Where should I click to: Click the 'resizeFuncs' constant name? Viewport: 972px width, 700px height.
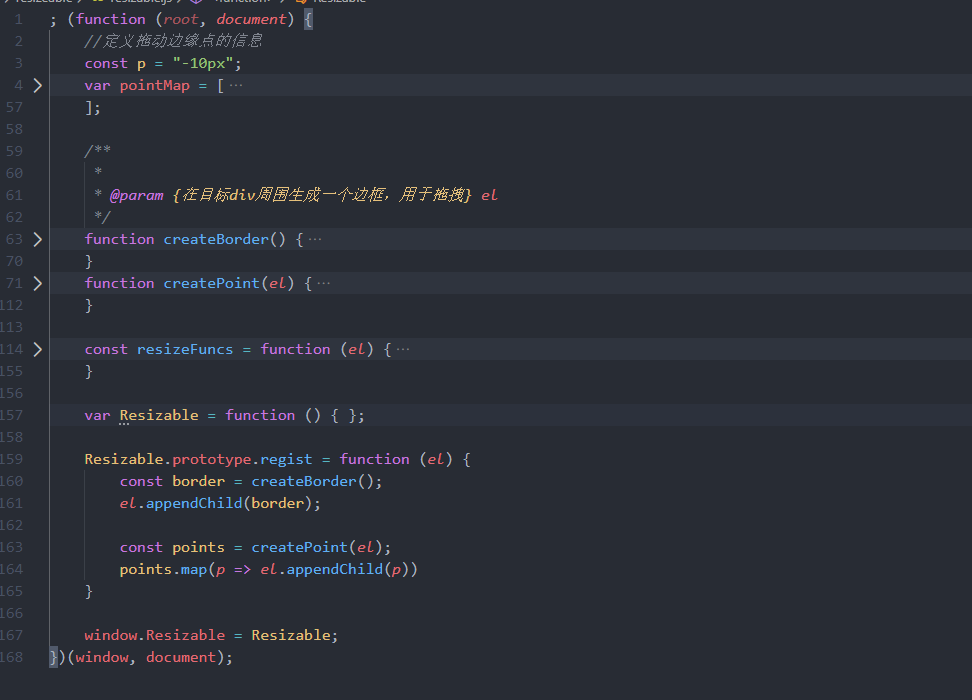coord(185,350)
